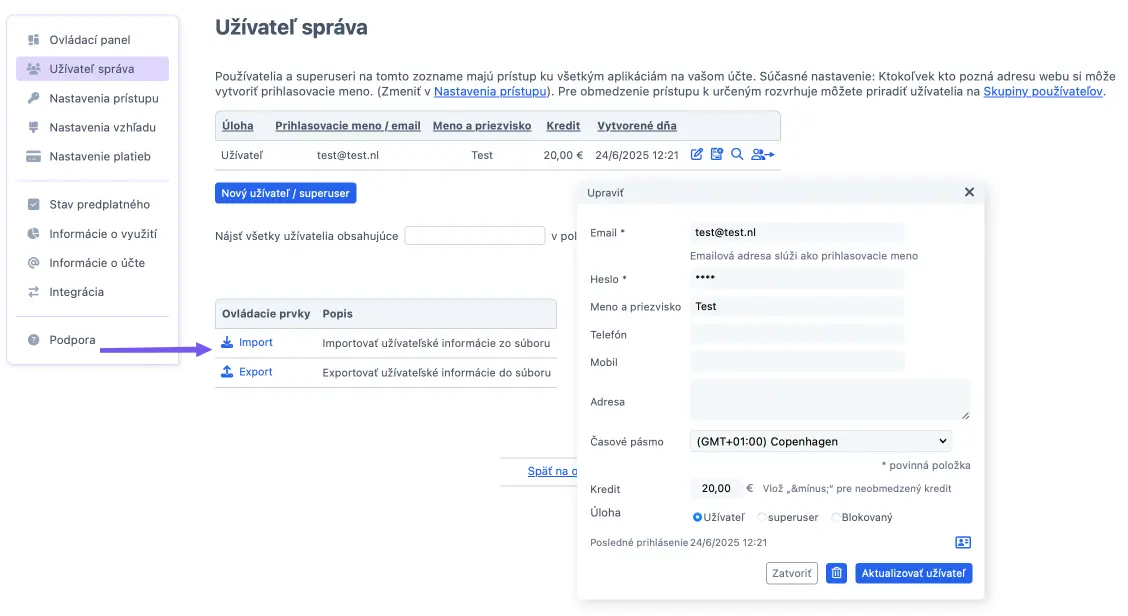The height and width of the screenshot is (616, 1128).
Task: Click the Import download icon
Action: click(x=227, y=343)
